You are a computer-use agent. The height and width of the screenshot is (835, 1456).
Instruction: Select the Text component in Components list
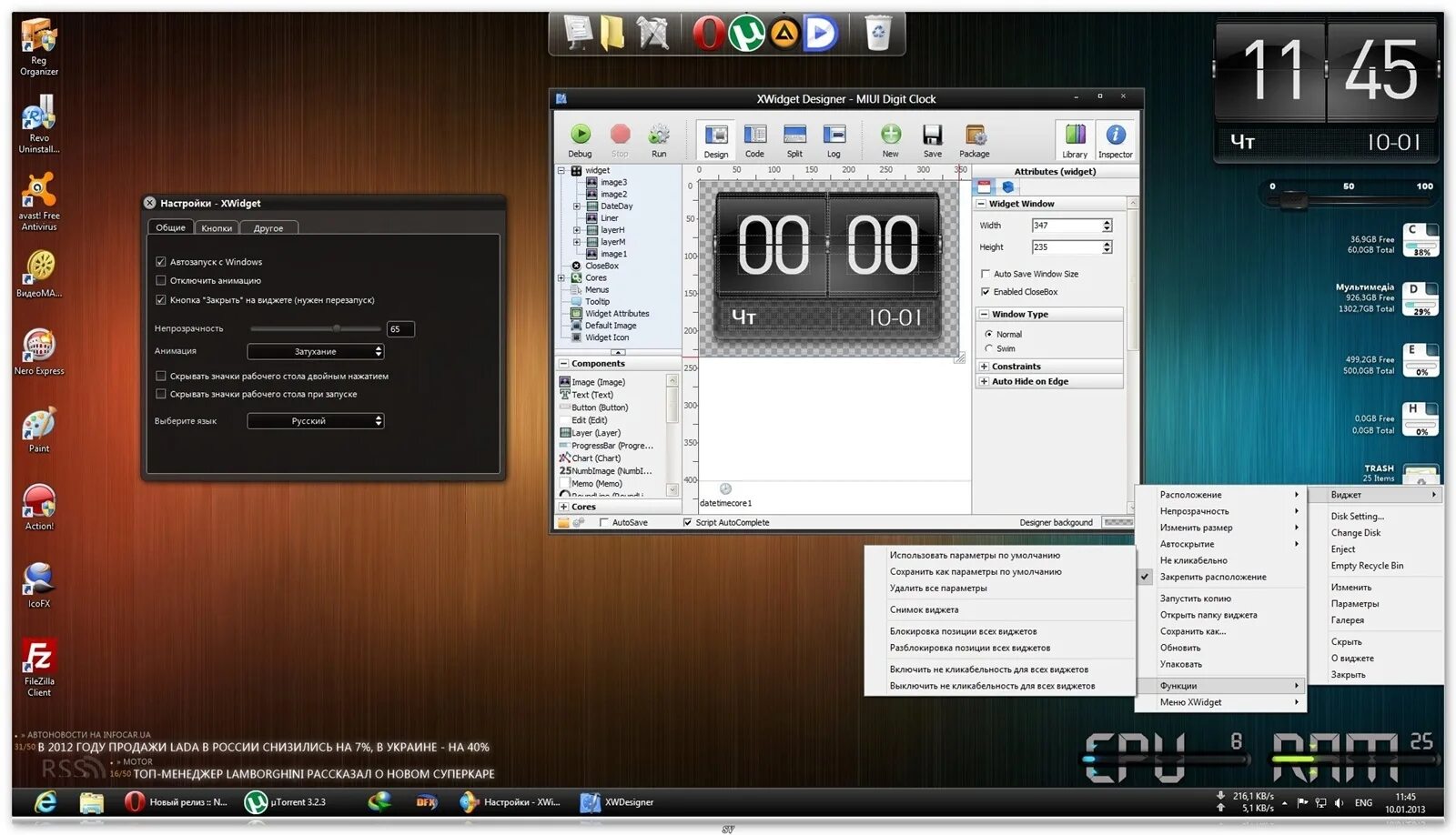click(590, 394)
